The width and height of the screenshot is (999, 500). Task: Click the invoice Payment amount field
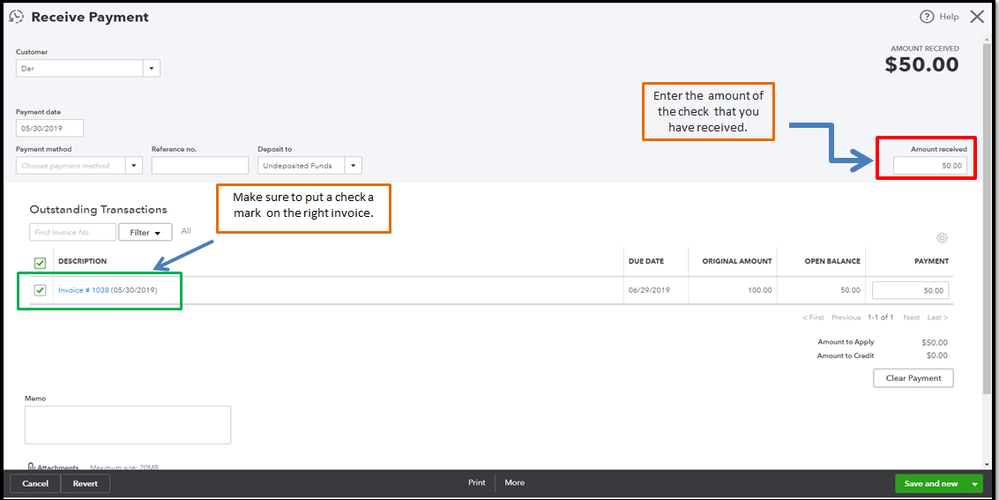pyautogui.click(x=910, y=290)
